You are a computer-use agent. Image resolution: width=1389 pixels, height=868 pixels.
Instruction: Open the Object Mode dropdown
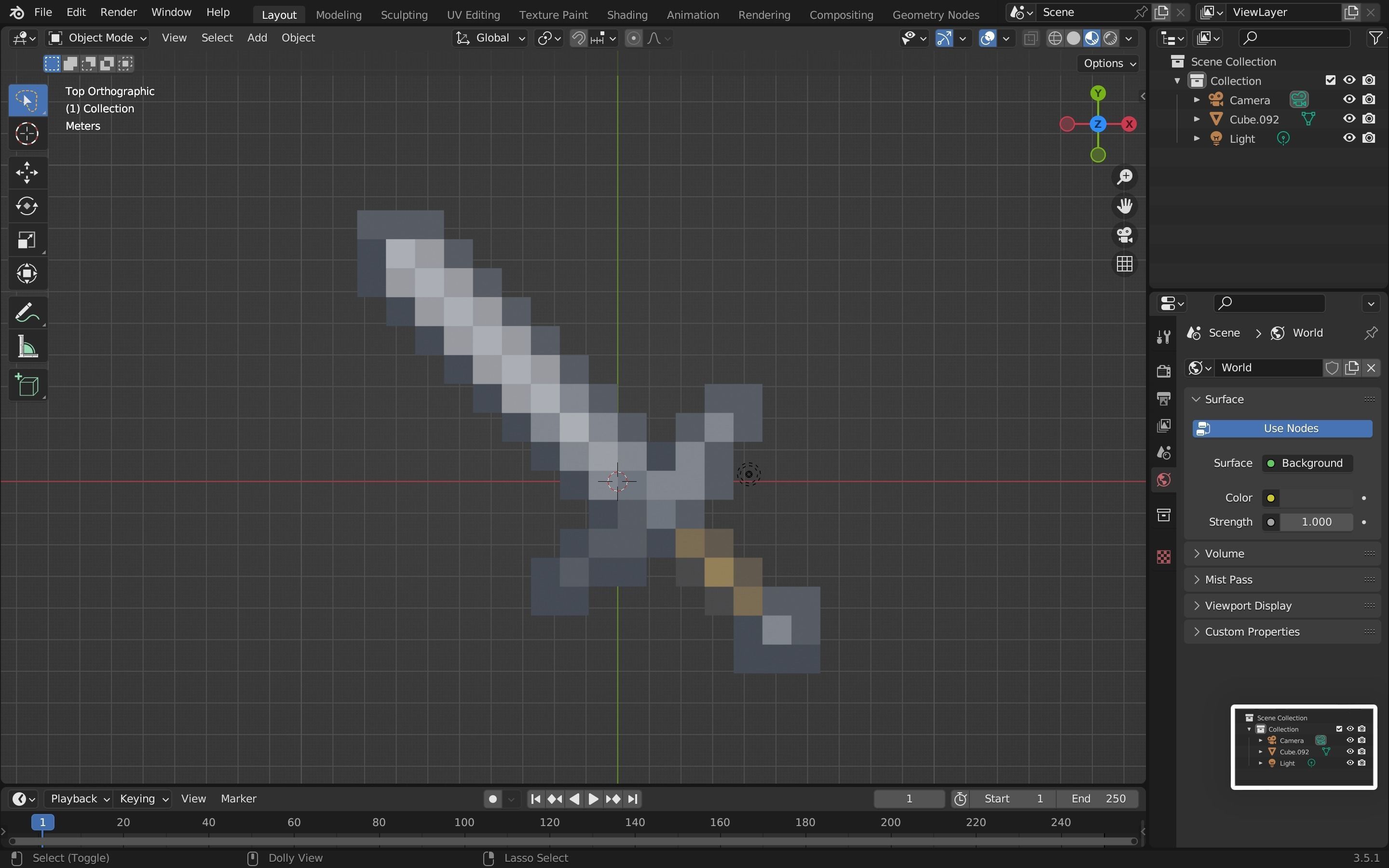pos(97,38)
